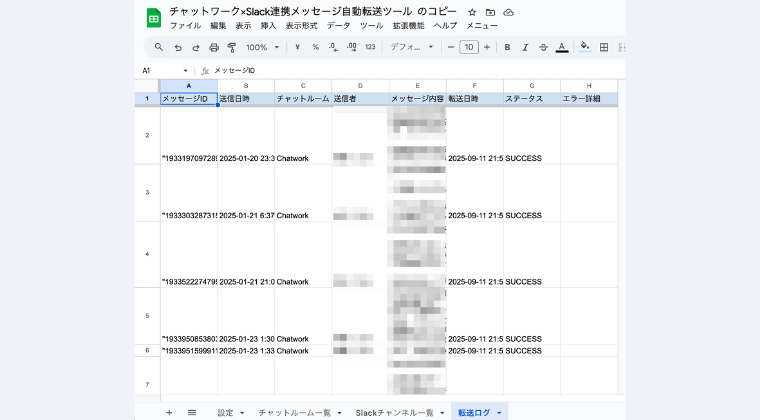This screenshot has height=420, width=760.
Task: Select the corner select-all box
Action: click(x=147, y=86)
